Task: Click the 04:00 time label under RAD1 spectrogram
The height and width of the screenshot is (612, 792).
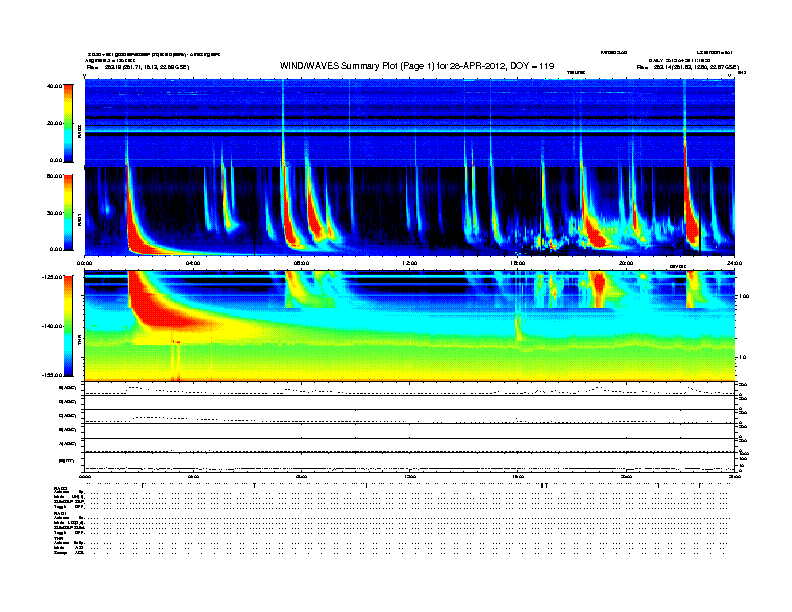Action: pyautogui.click(x=193, y=263)
